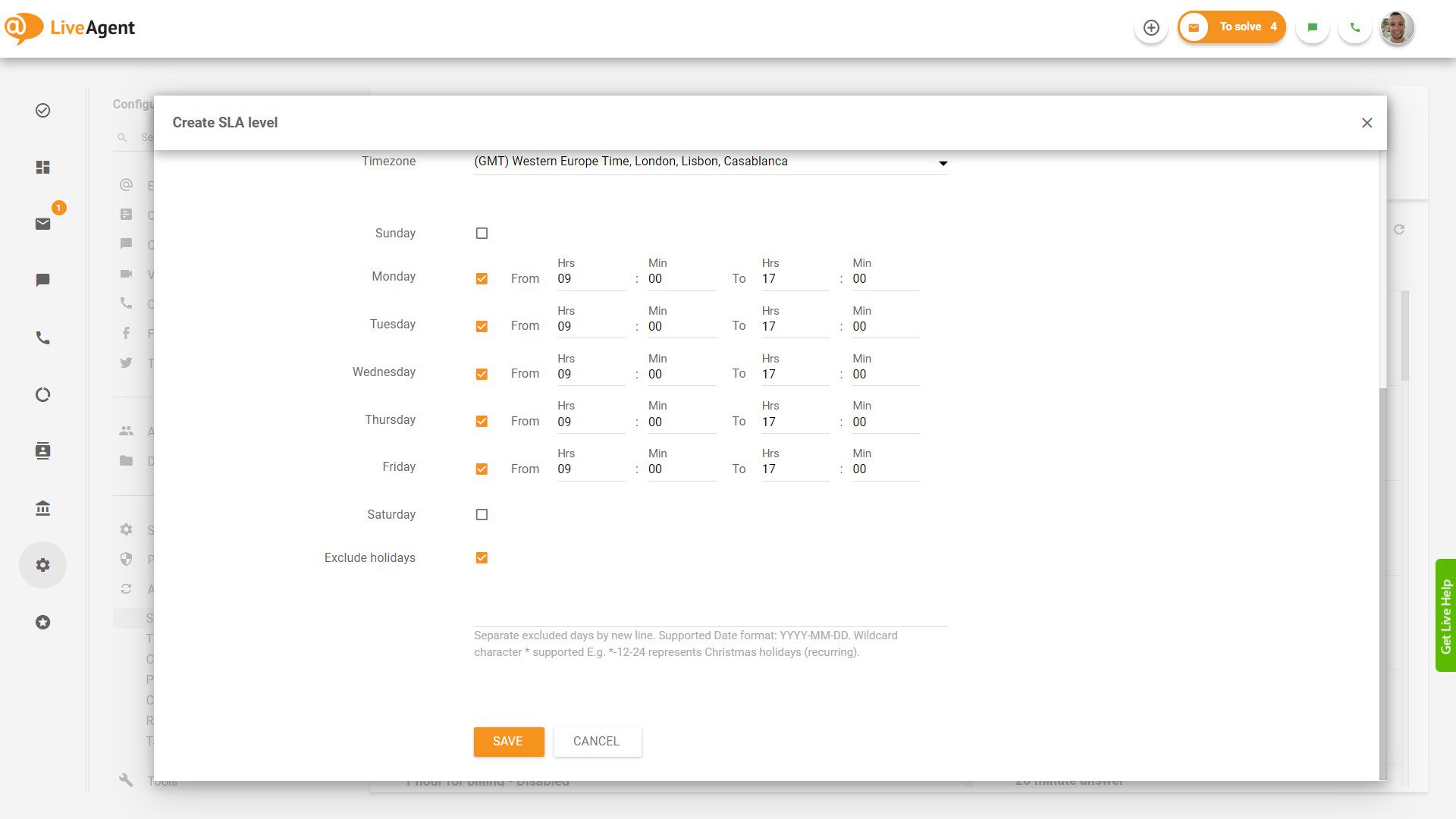
Task: Open the To solve tickets button
Action: [x=1231, y=26]
